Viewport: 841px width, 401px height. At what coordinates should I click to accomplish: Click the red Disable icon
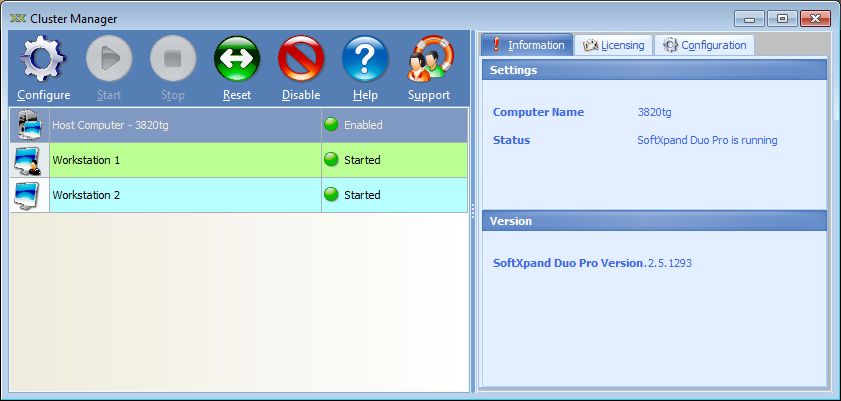[x=301, y=58]
